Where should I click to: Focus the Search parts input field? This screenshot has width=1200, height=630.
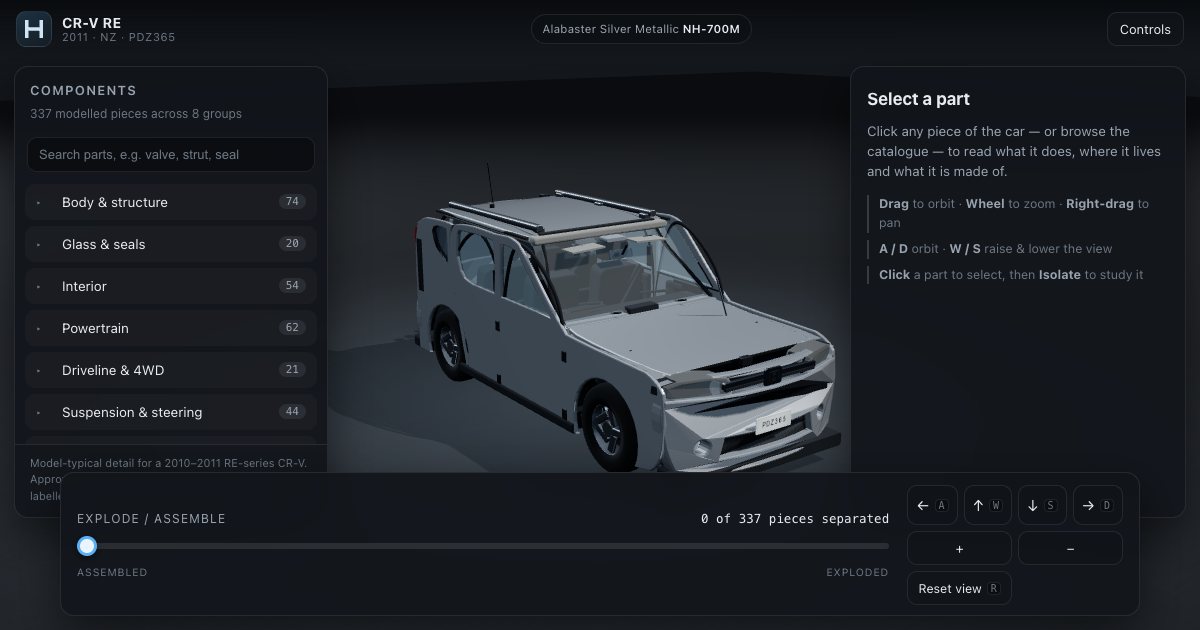[x=171, y=155]
